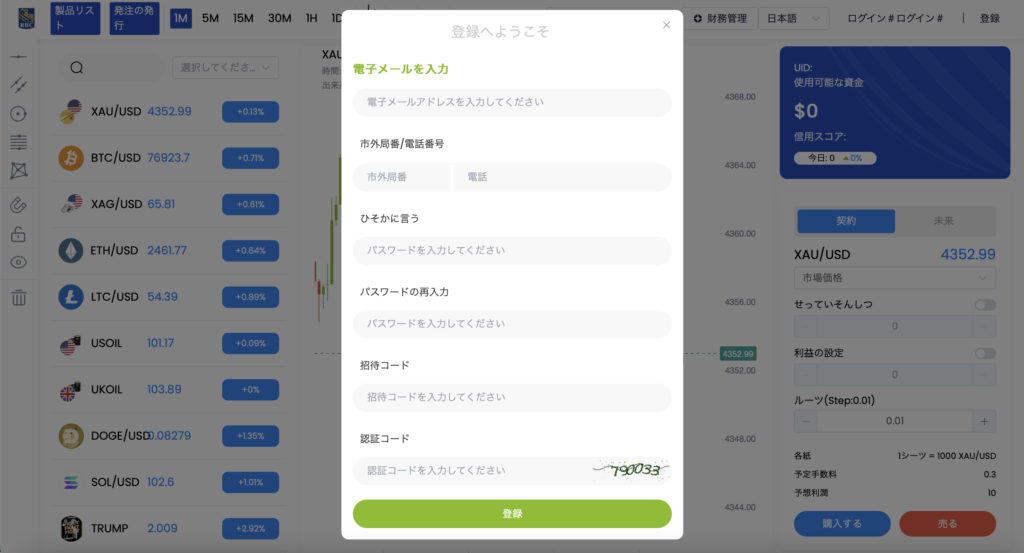Focus the パスワードの再入力 field
This screenshot has width=1024, height=553.
512,324
